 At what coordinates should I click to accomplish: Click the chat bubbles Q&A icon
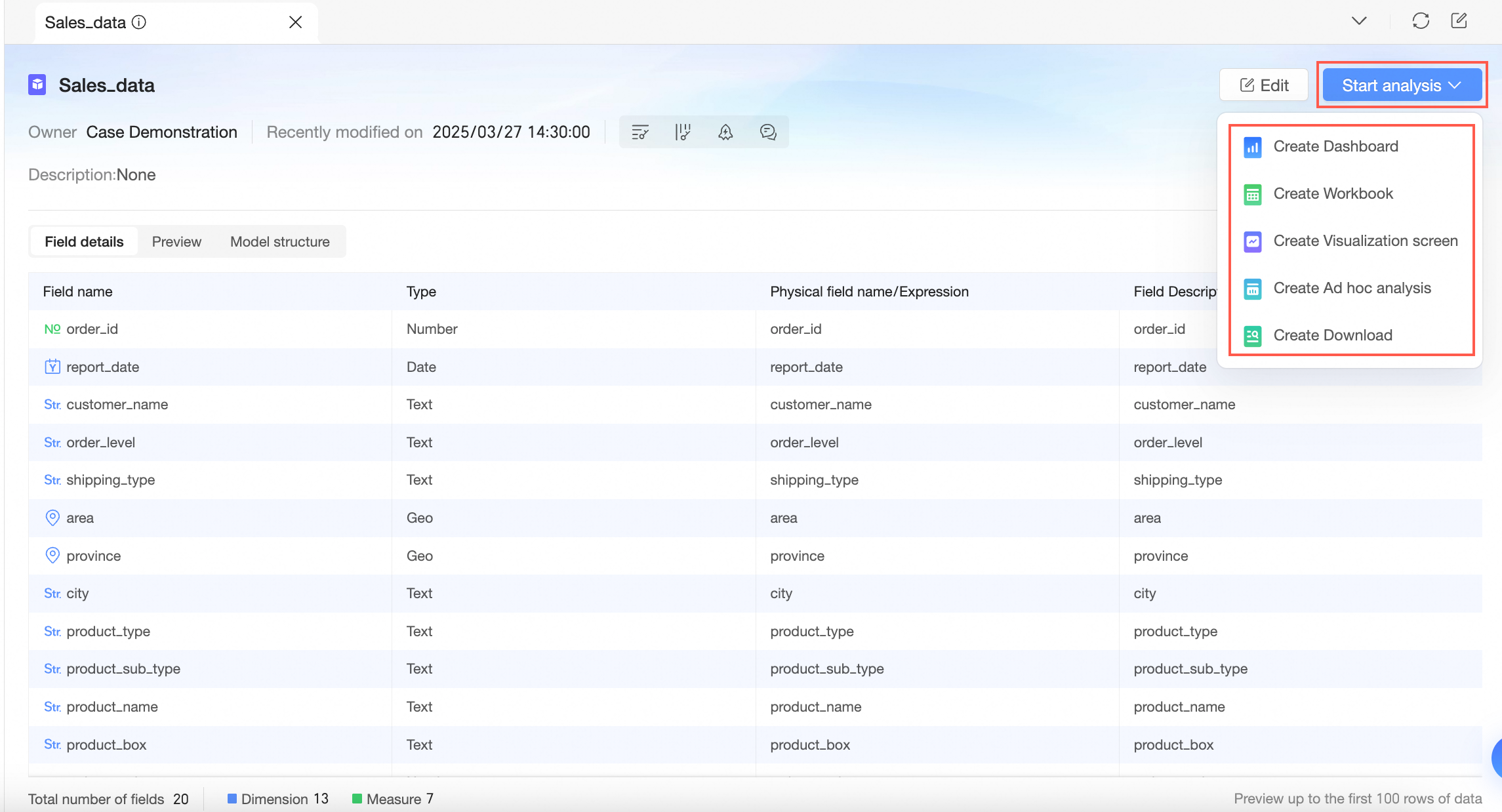(x=767, y=132)
